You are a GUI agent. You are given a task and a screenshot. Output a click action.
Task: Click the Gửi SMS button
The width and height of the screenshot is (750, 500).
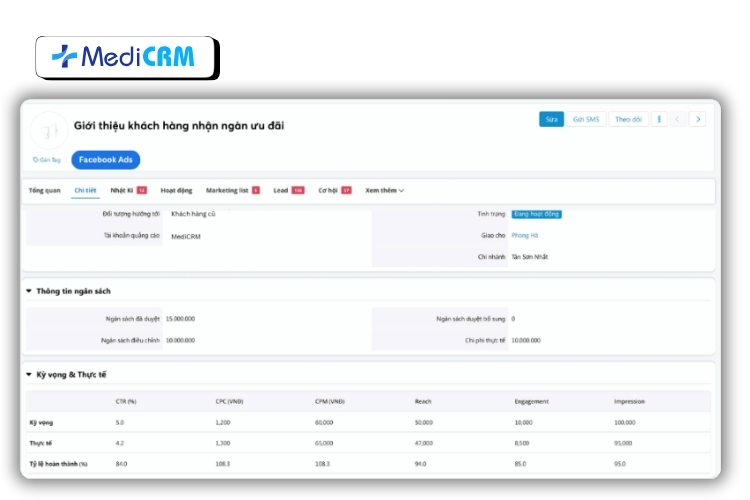(586, 119)
